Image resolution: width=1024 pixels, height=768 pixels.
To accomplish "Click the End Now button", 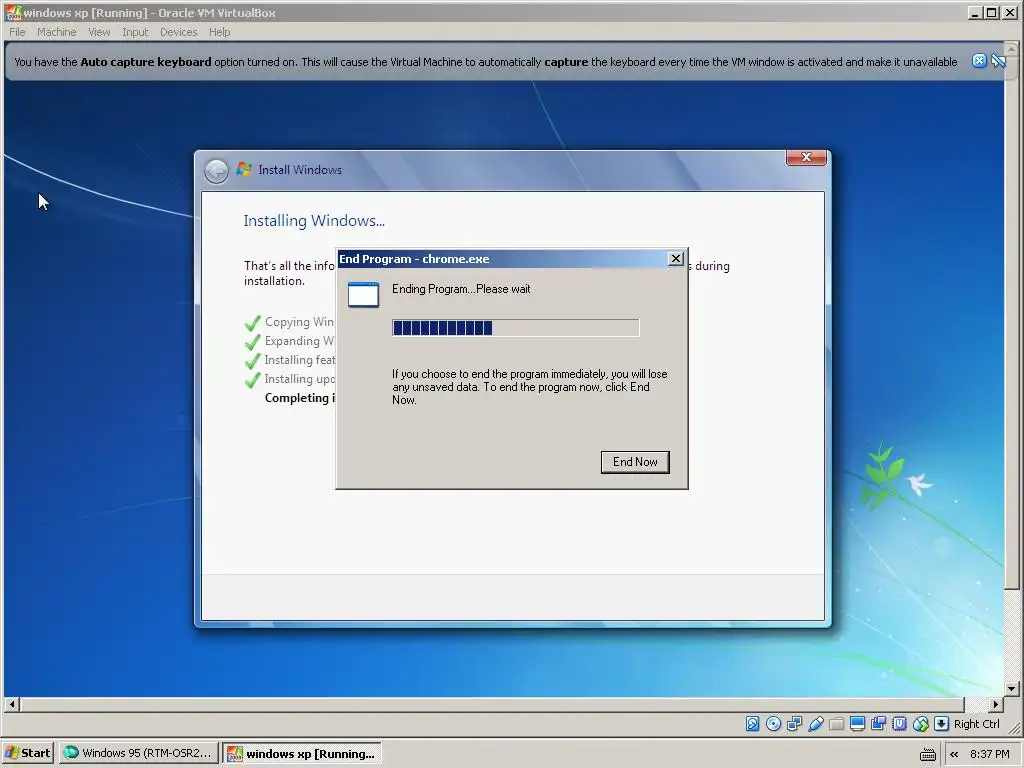I will [x=635, y=462].
